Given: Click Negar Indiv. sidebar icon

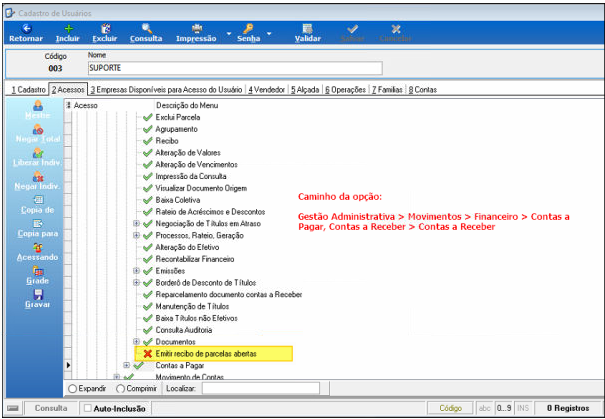Looking at the screenshot, I should click(38, 177).
